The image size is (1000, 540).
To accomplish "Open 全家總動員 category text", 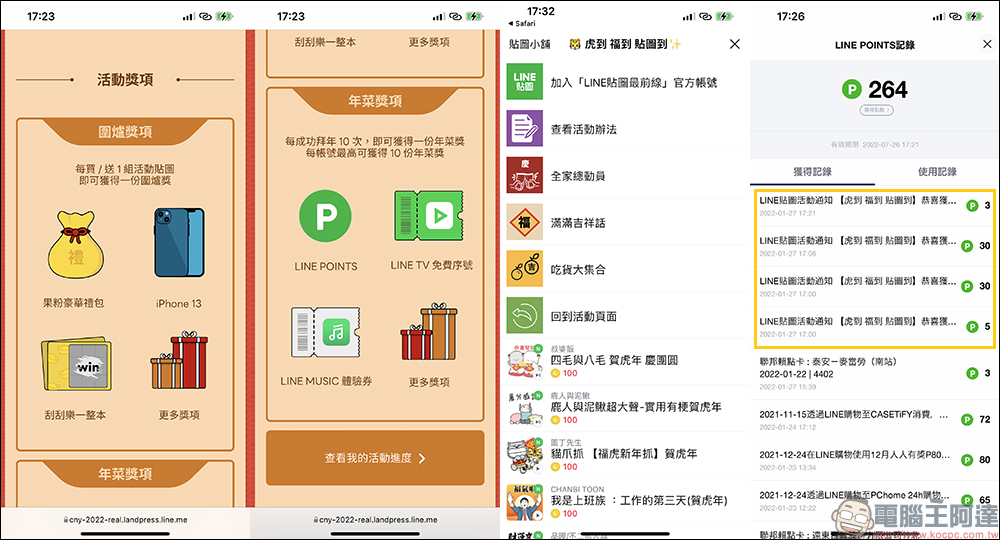I will pos(578,176).
